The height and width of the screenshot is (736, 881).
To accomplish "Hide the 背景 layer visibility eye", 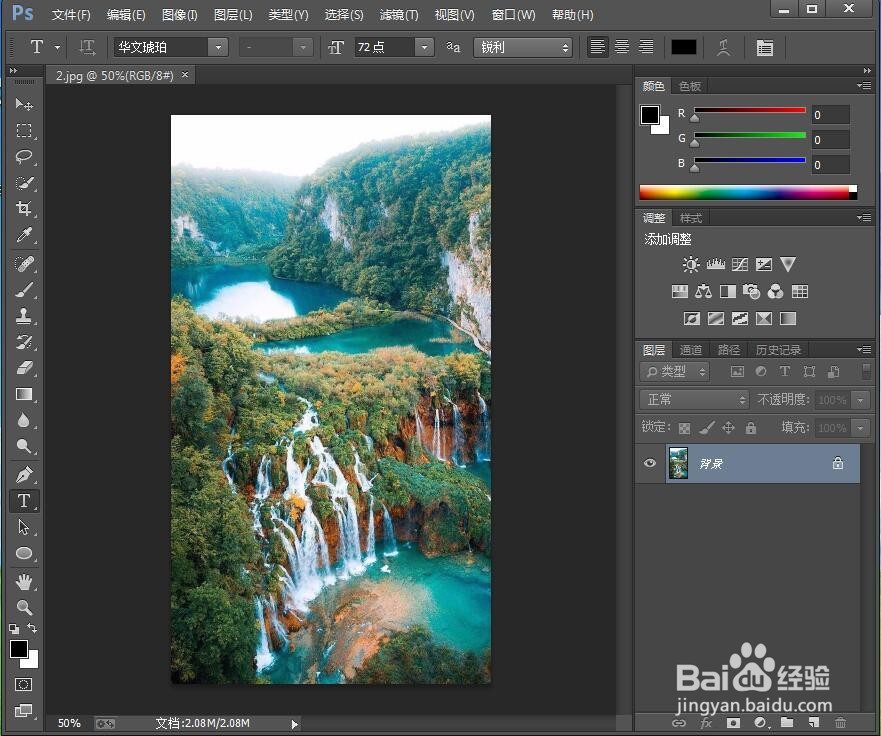I will pos(650,463).
